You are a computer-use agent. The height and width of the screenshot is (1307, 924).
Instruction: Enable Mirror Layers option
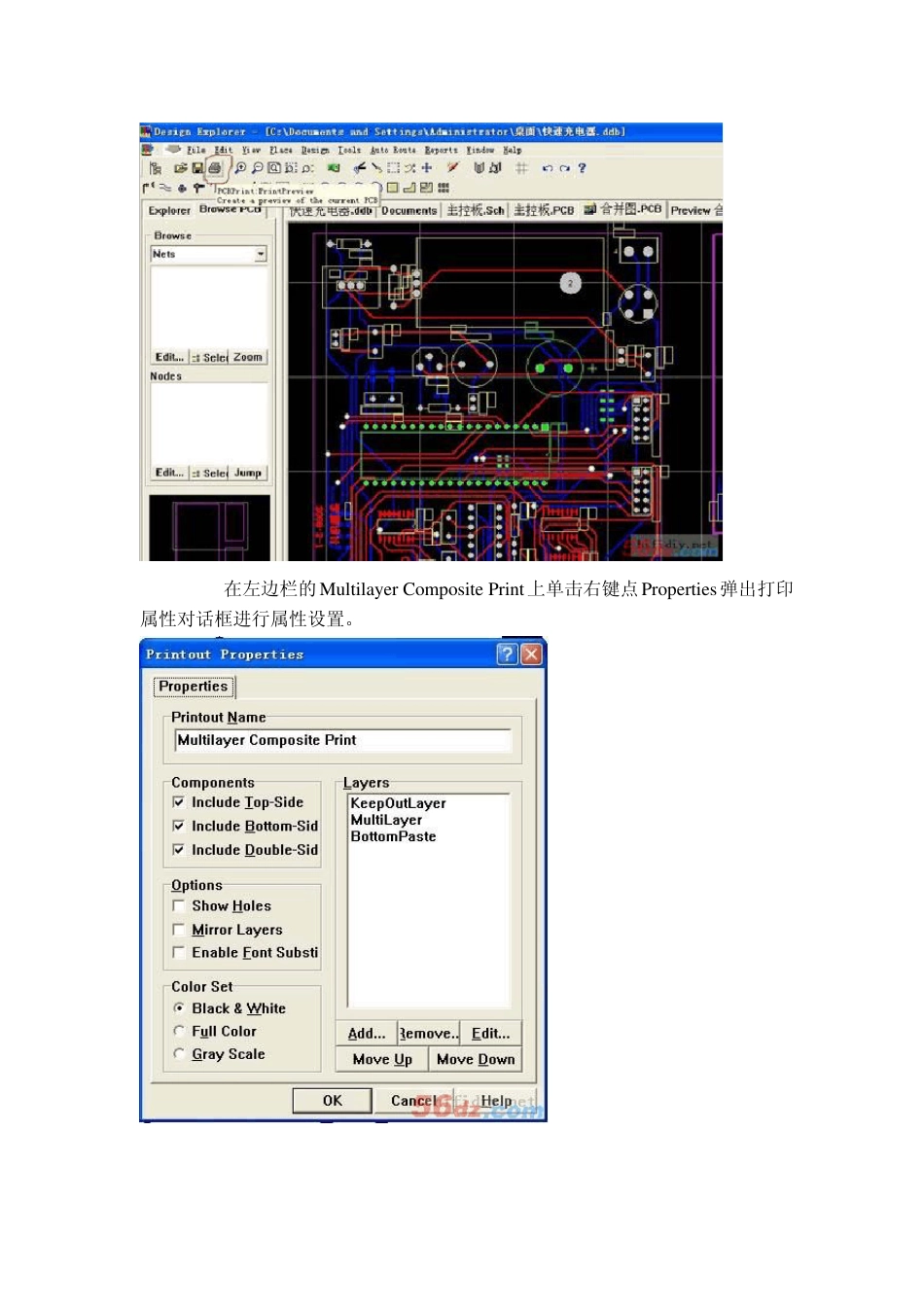point(178,930)
